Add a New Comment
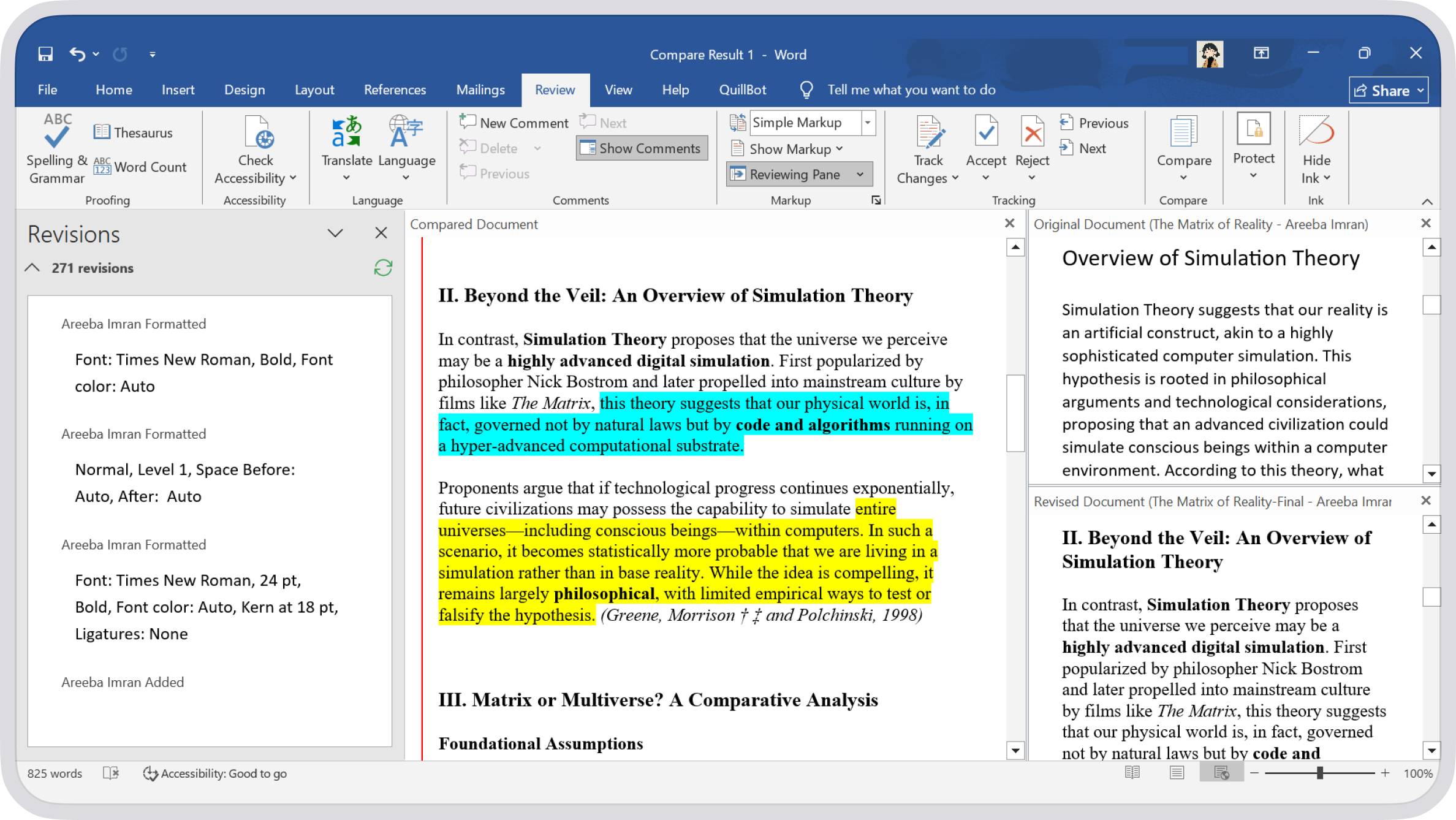The width and height of the screenshot is (1456, 820). pos(514,123)
